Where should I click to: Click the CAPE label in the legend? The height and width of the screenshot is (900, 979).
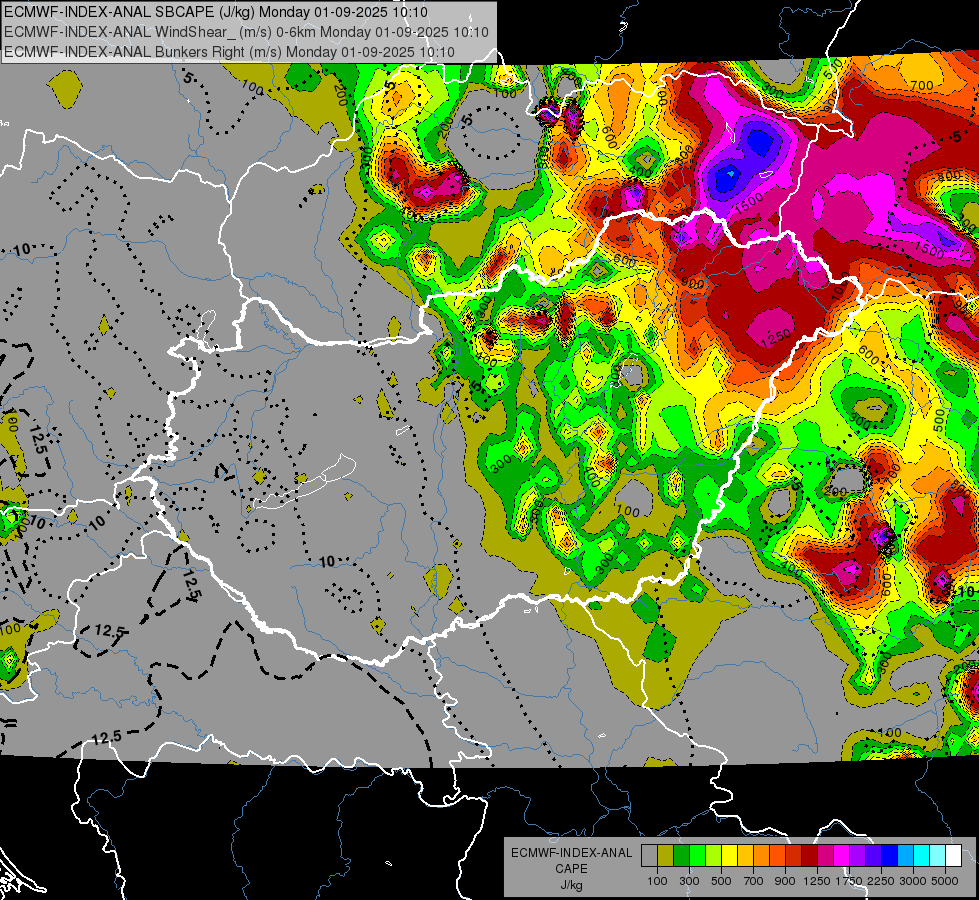click(x=571, y=869)
